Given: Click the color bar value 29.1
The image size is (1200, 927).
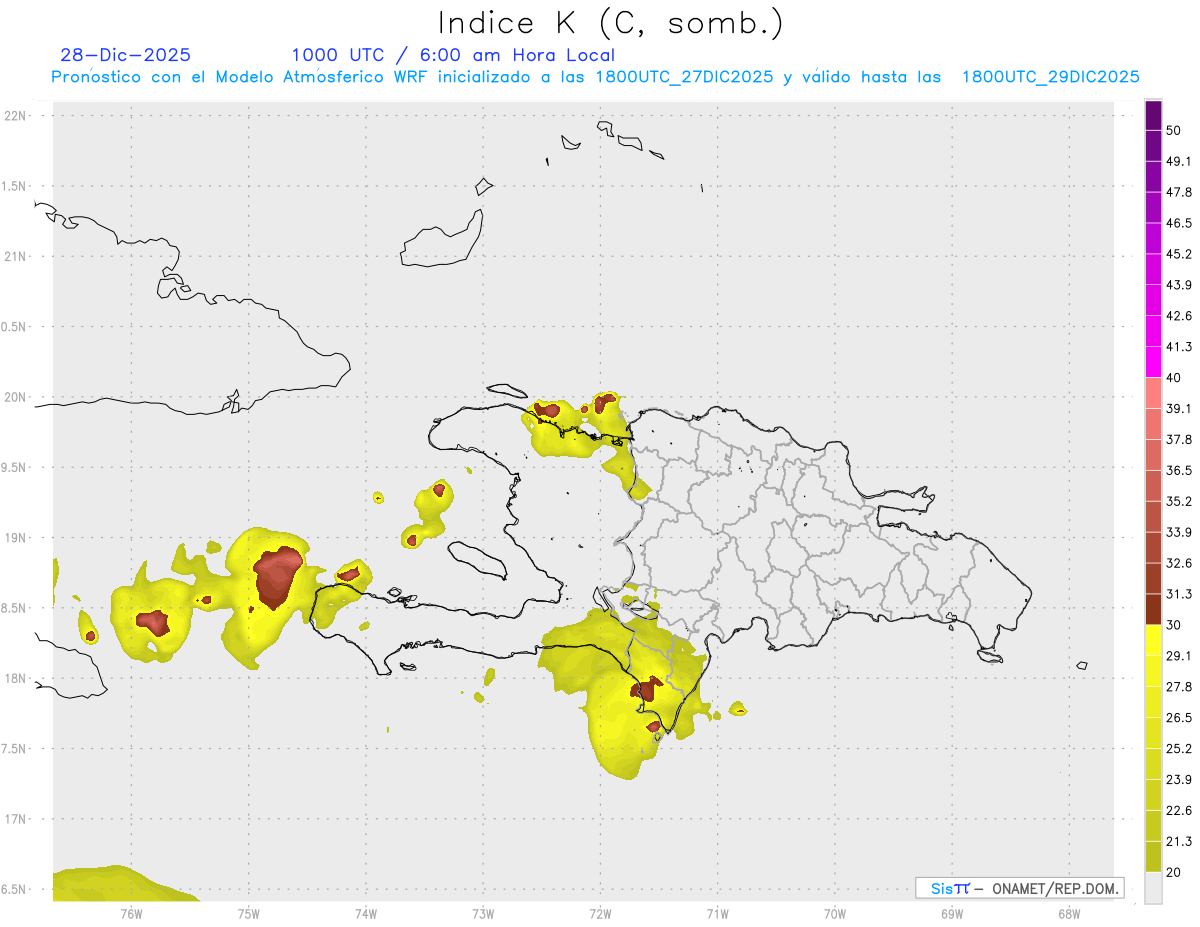Looking at the screenshot, I should (1179, 656).
